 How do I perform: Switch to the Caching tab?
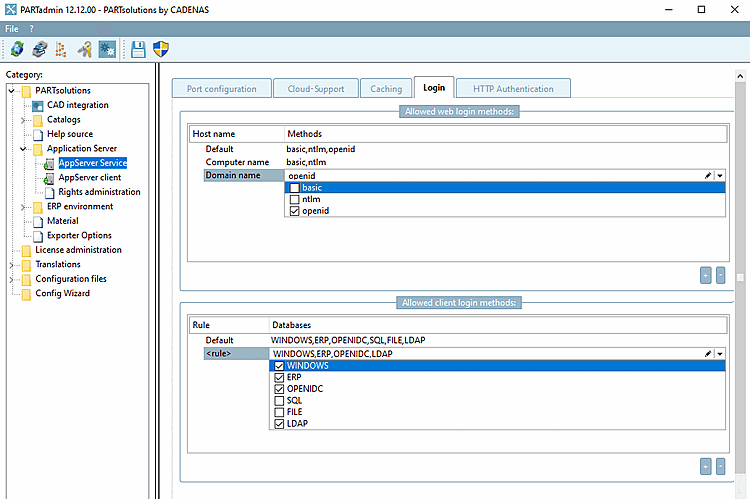(x=386, y=89)
